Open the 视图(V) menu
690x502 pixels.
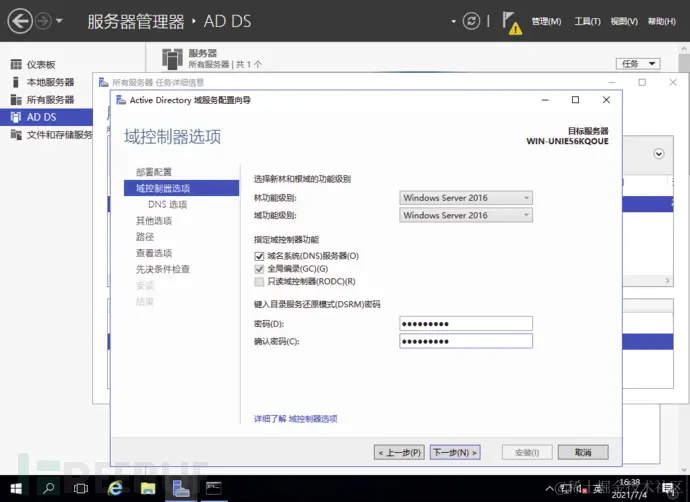(624, 21)
